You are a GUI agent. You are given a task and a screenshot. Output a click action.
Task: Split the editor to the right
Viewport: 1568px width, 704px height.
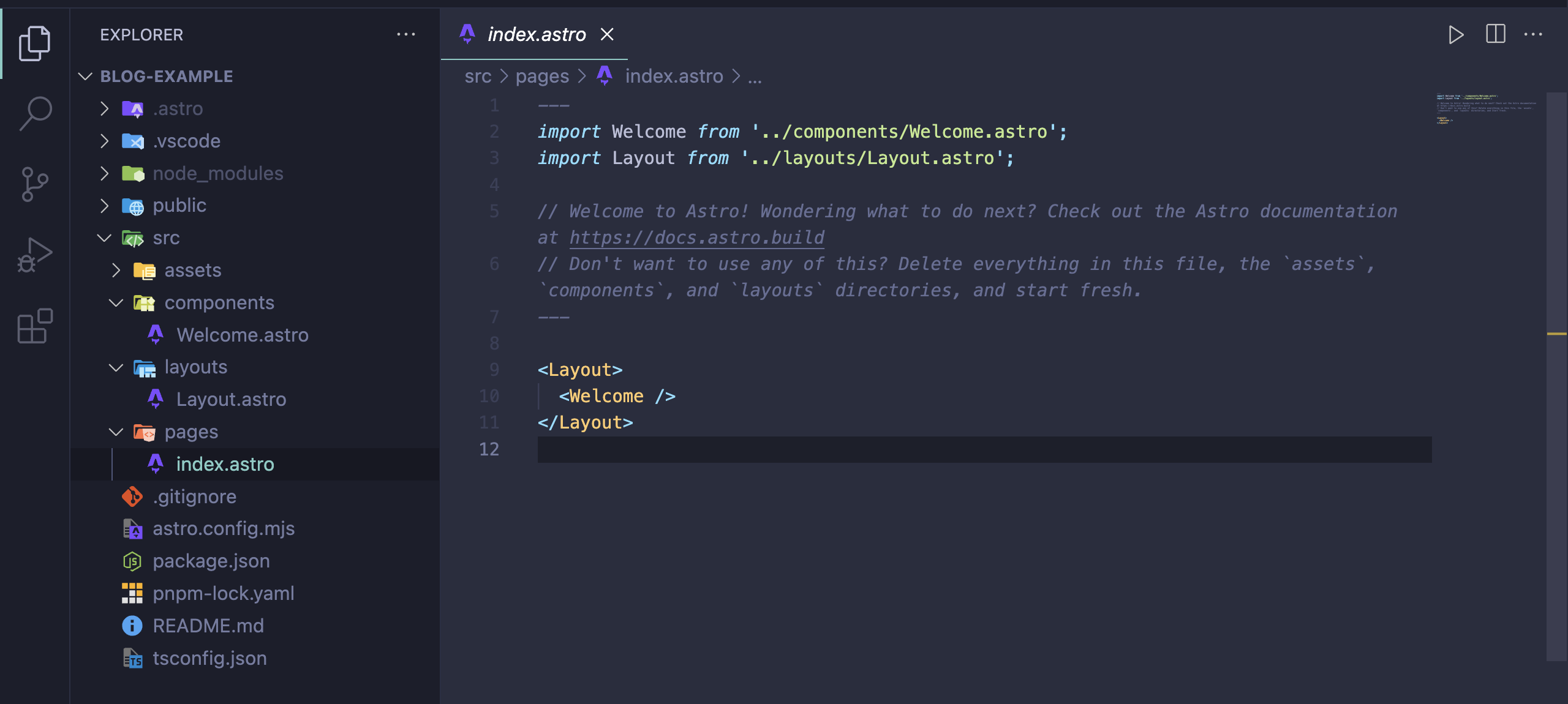pyautogui.click(x=1495, y=34)
